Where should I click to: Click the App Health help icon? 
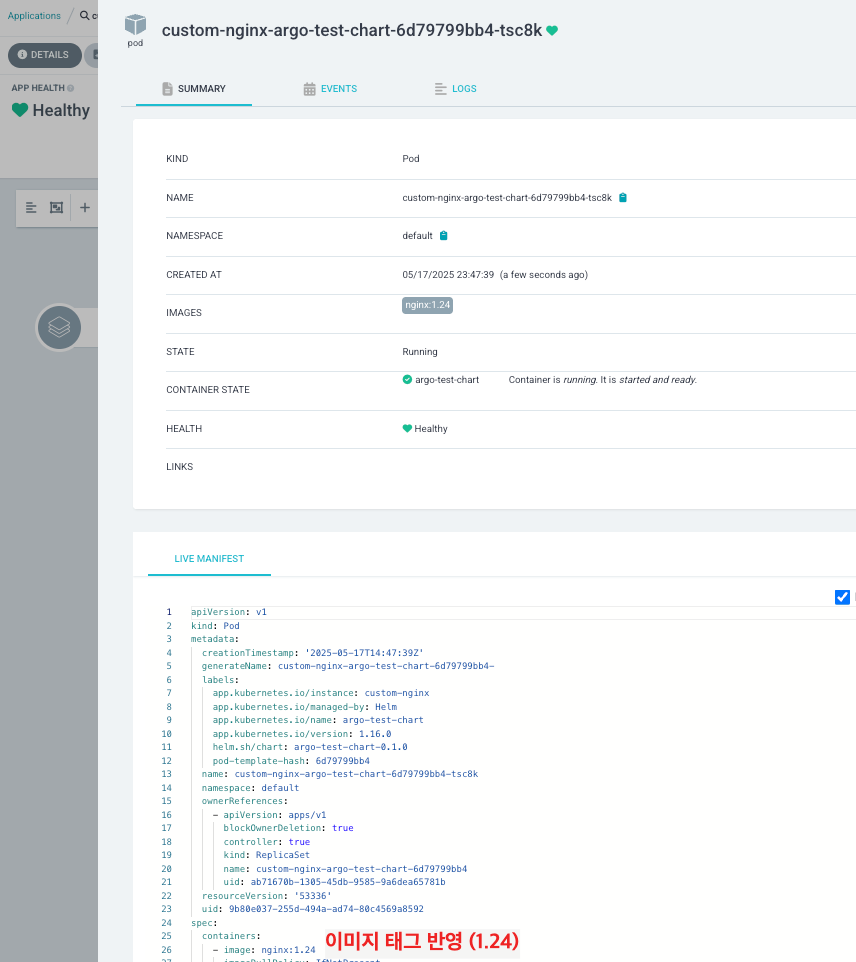(x=71, y=88)
